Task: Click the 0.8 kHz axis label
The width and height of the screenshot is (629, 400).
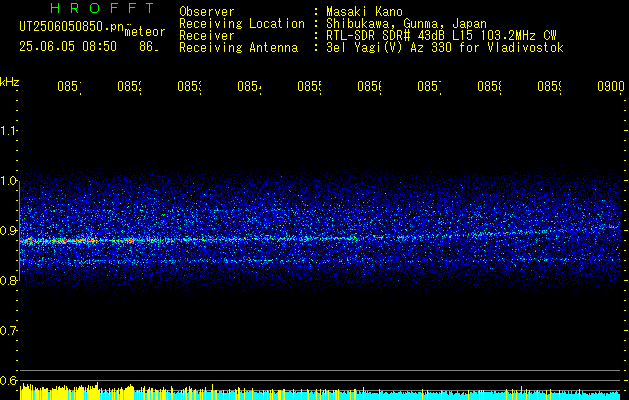Action: 8,280
